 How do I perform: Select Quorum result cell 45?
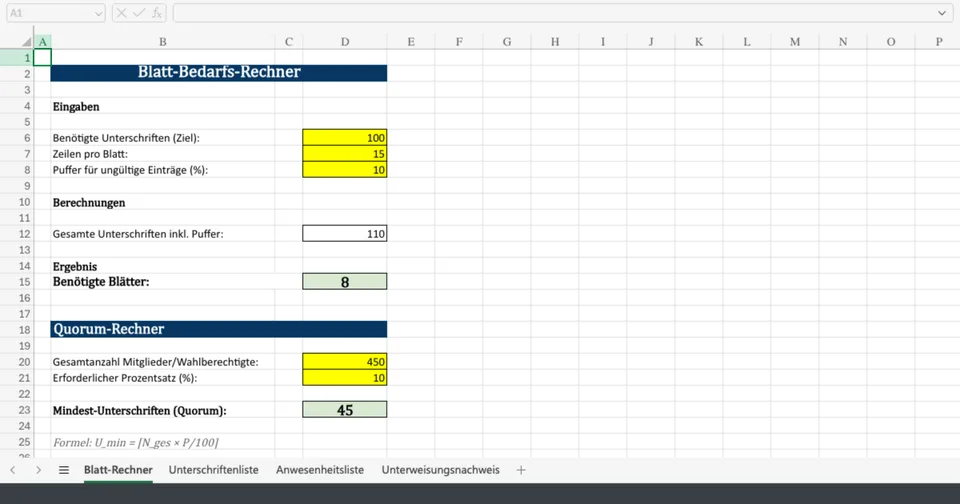pyautogui.click(x=345, y=410)
